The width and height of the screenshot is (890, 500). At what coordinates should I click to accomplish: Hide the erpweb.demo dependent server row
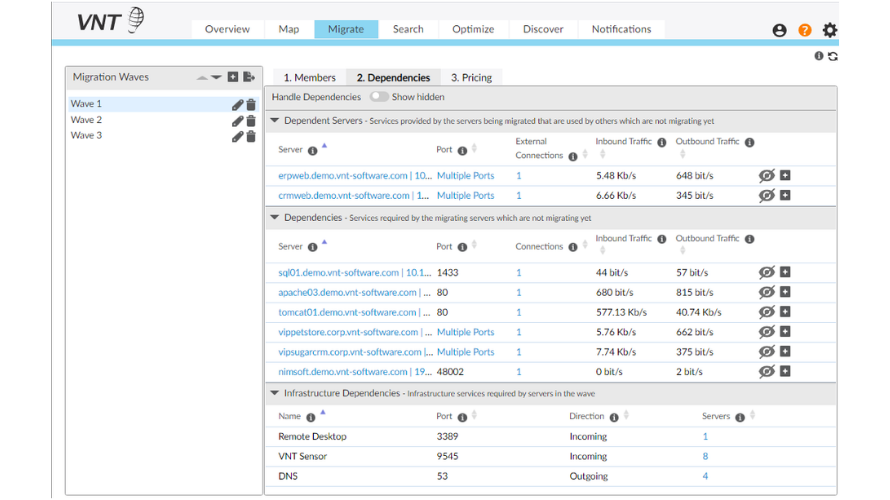click(766, 176)
